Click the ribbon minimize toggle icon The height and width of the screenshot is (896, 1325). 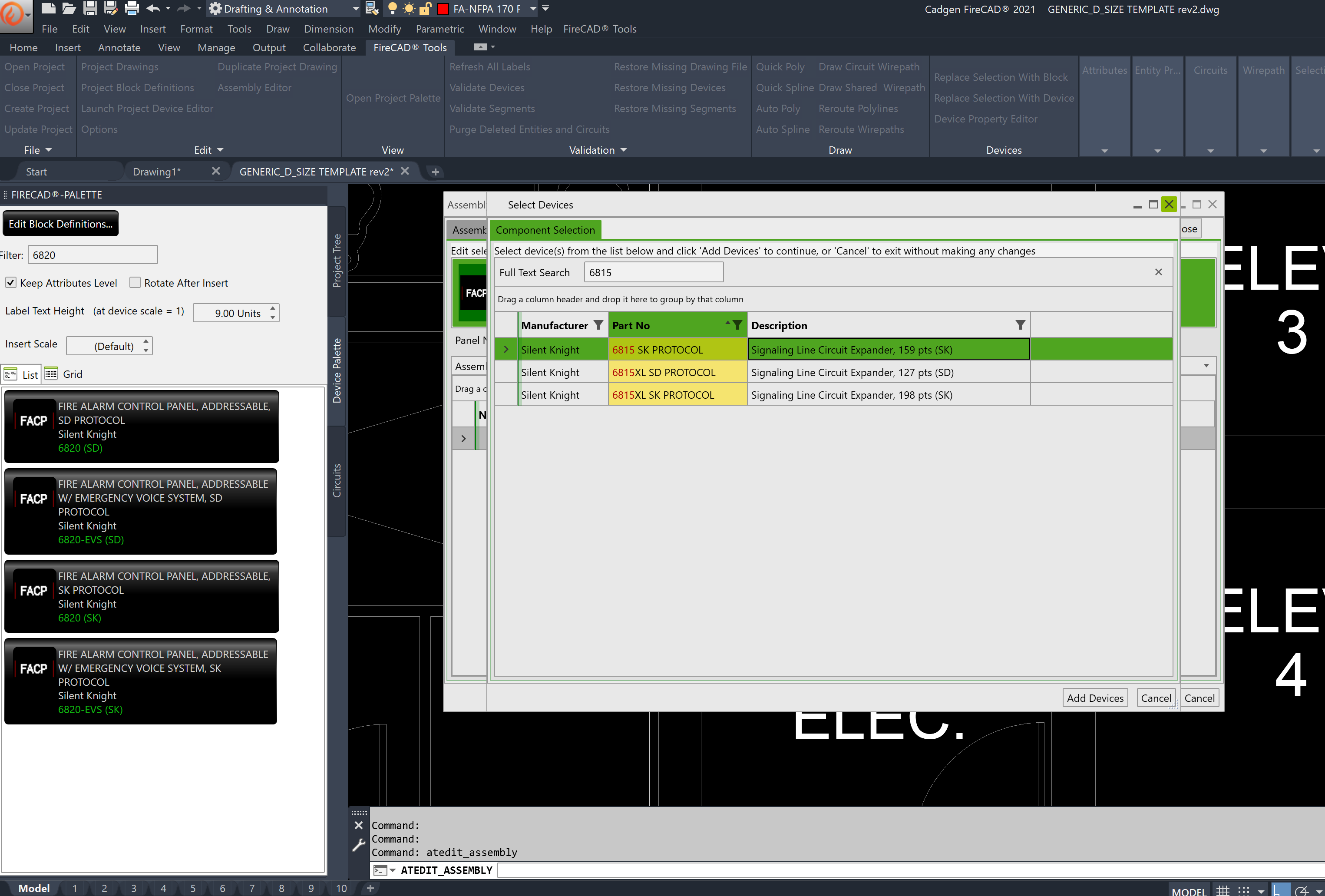pyautogui.click(x=481, y=47)
